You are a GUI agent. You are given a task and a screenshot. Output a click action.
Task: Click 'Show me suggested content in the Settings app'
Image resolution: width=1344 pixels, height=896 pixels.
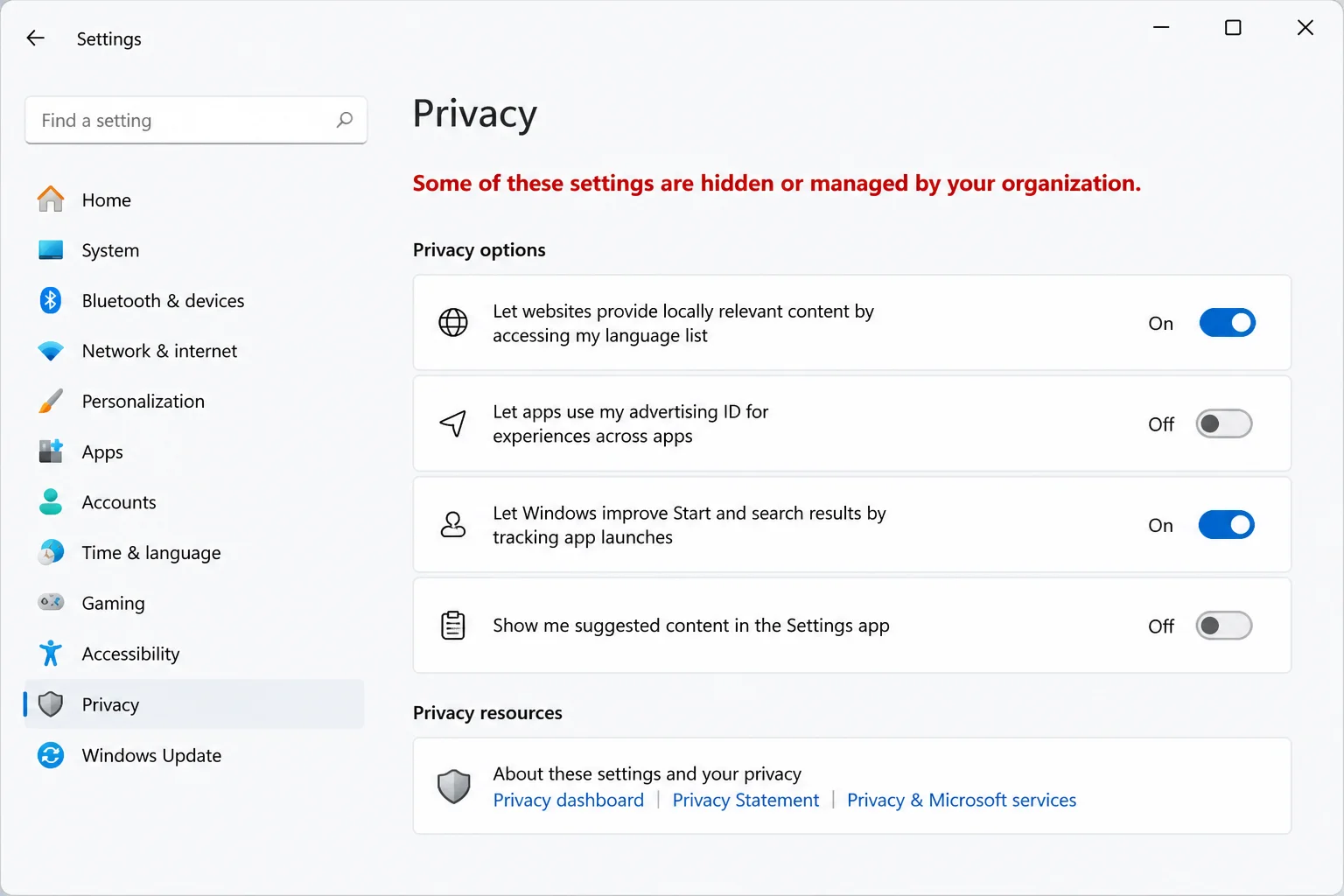point(691,626)
